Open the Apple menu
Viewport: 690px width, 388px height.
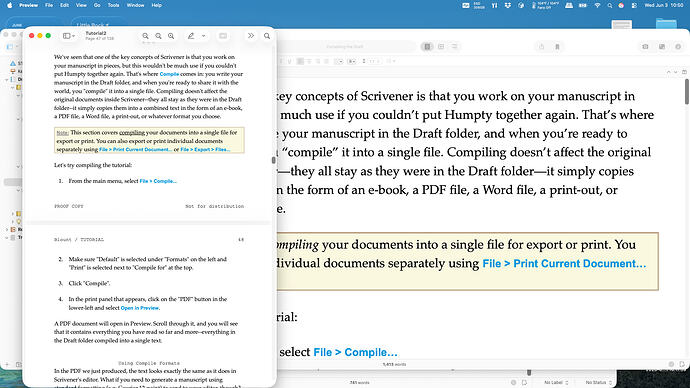10,5
